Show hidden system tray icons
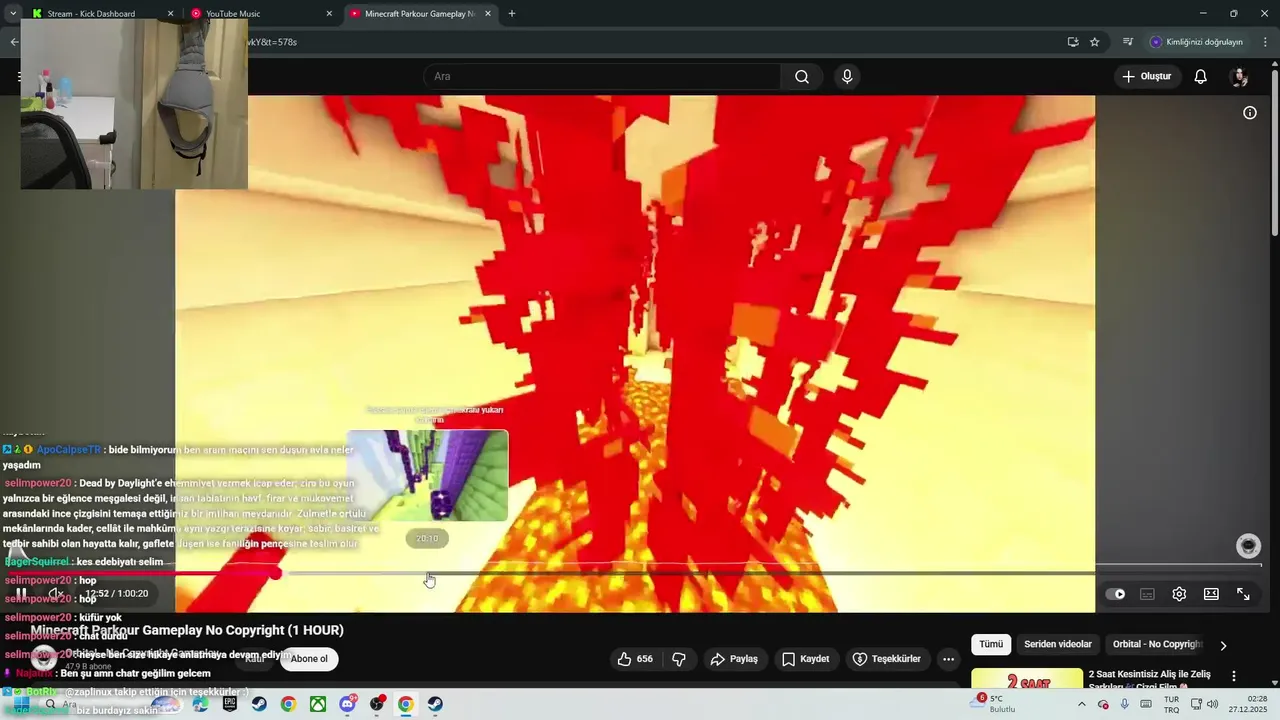Viewport: 1280px width, 720px height. pyautogui.click(x=1081, y=704)
